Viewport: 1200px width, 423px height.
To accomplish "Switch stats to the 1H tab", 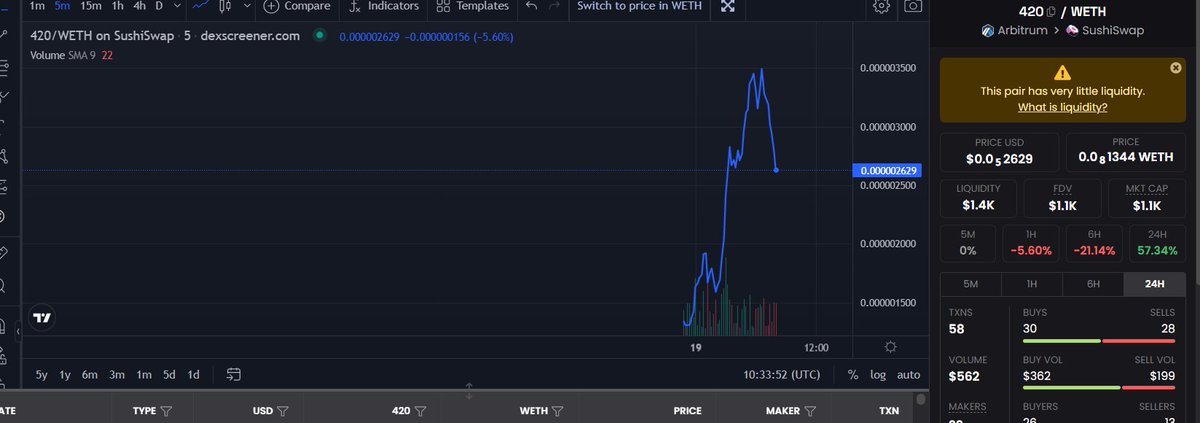I will 1032,284.
